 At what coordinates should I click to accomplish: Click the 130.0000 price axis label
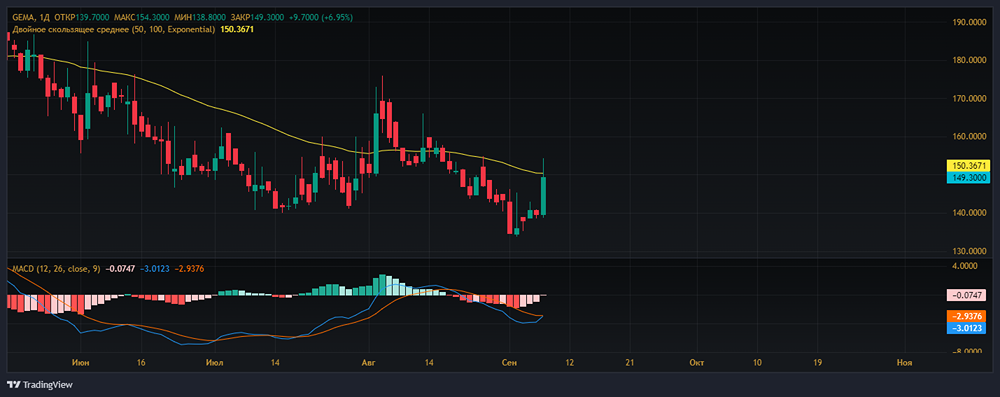coord(969,251)
